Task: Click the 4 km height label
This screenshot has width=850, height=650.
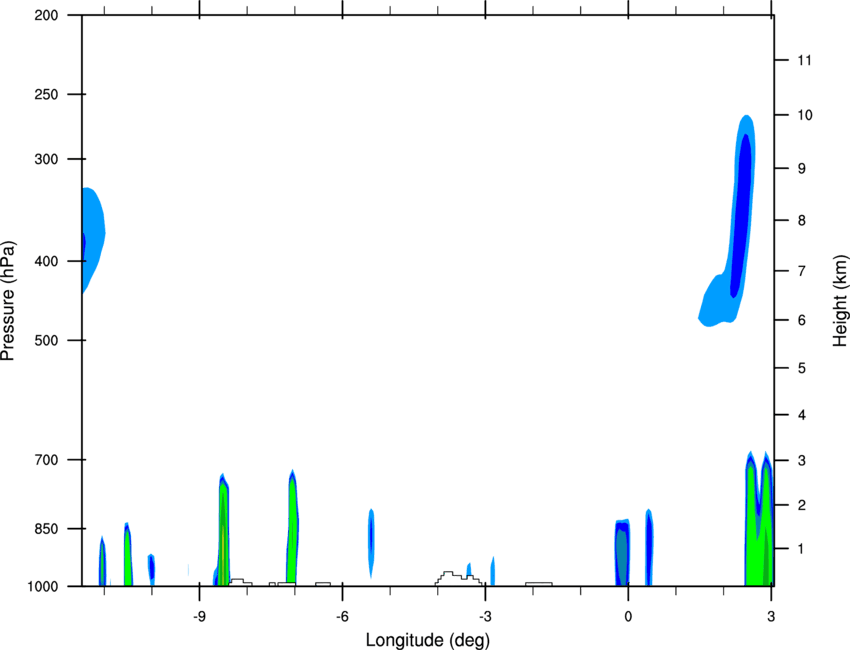Action: pyautogui.click(x=802, y=415)
